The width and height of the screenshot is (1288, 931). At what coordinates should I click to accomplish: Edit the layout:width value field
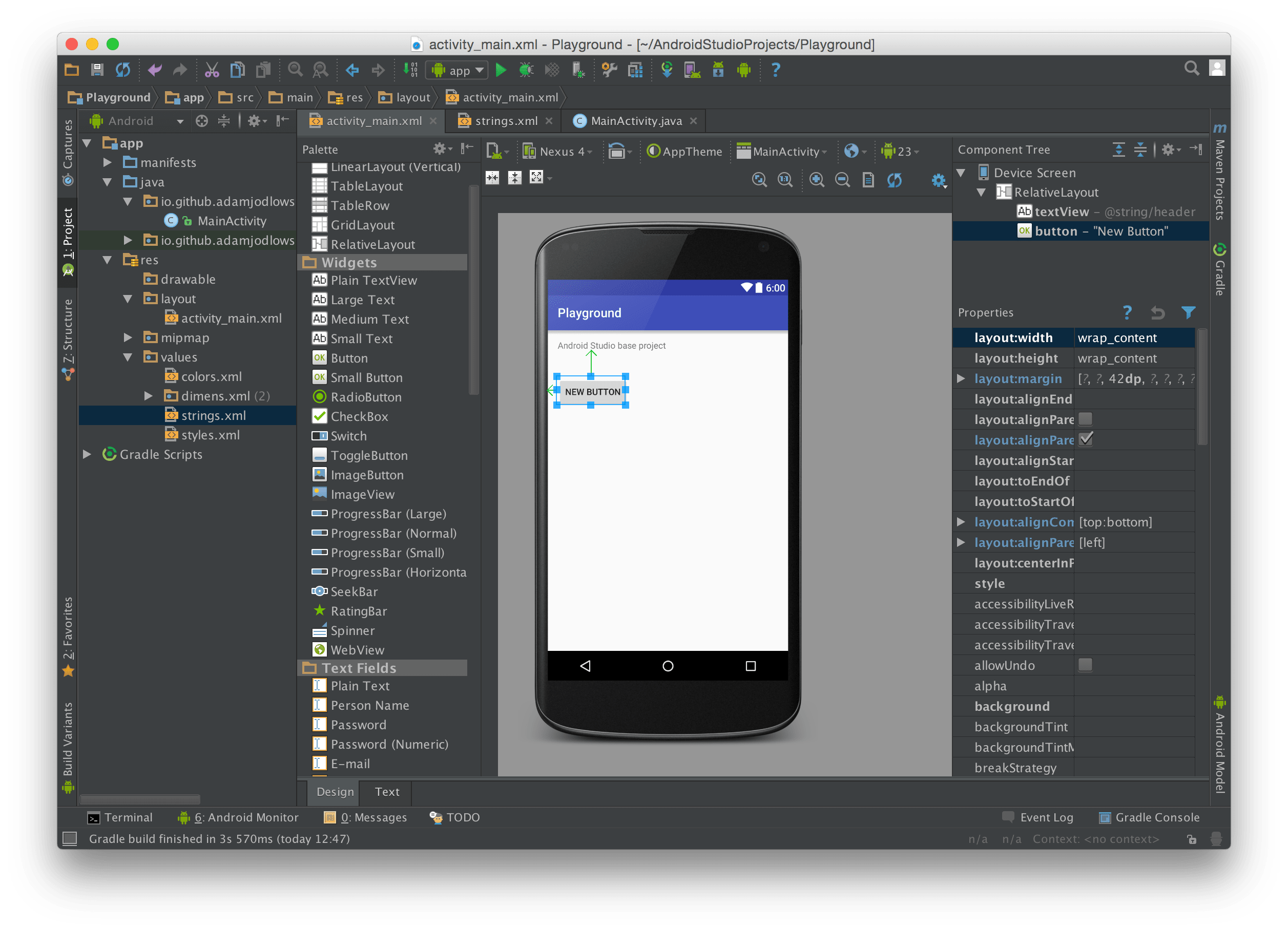(x=1135, y=338)
